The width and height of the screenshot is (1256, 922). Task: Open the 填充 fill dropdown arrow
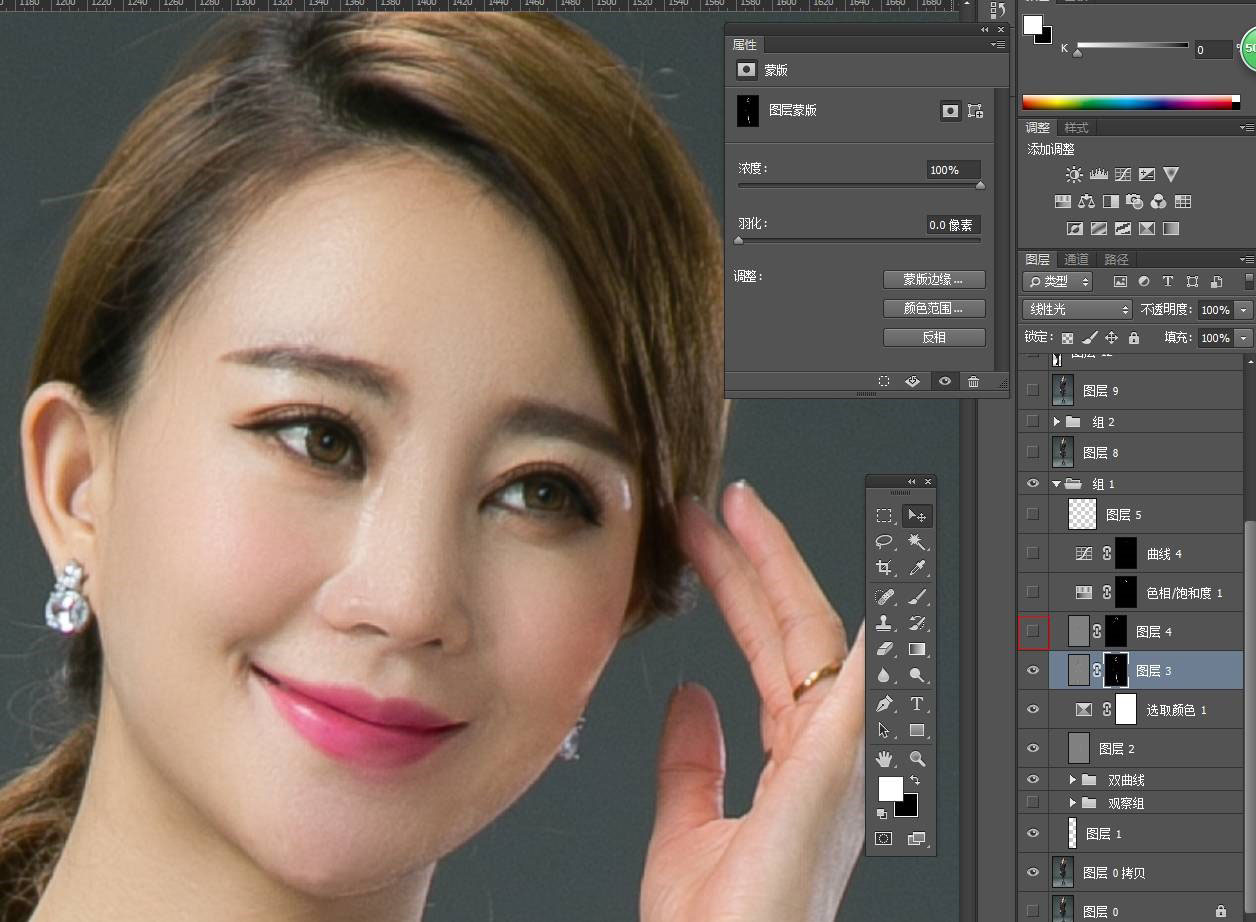click(1244, 338)
